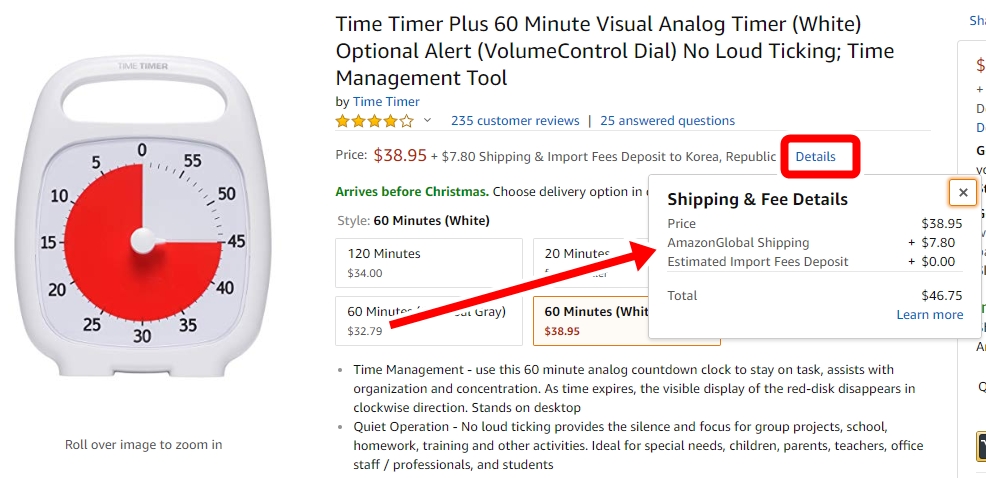Click the product title text
Image resolution: width=986 pixels, height=478 pixels.
click(614, 52)
